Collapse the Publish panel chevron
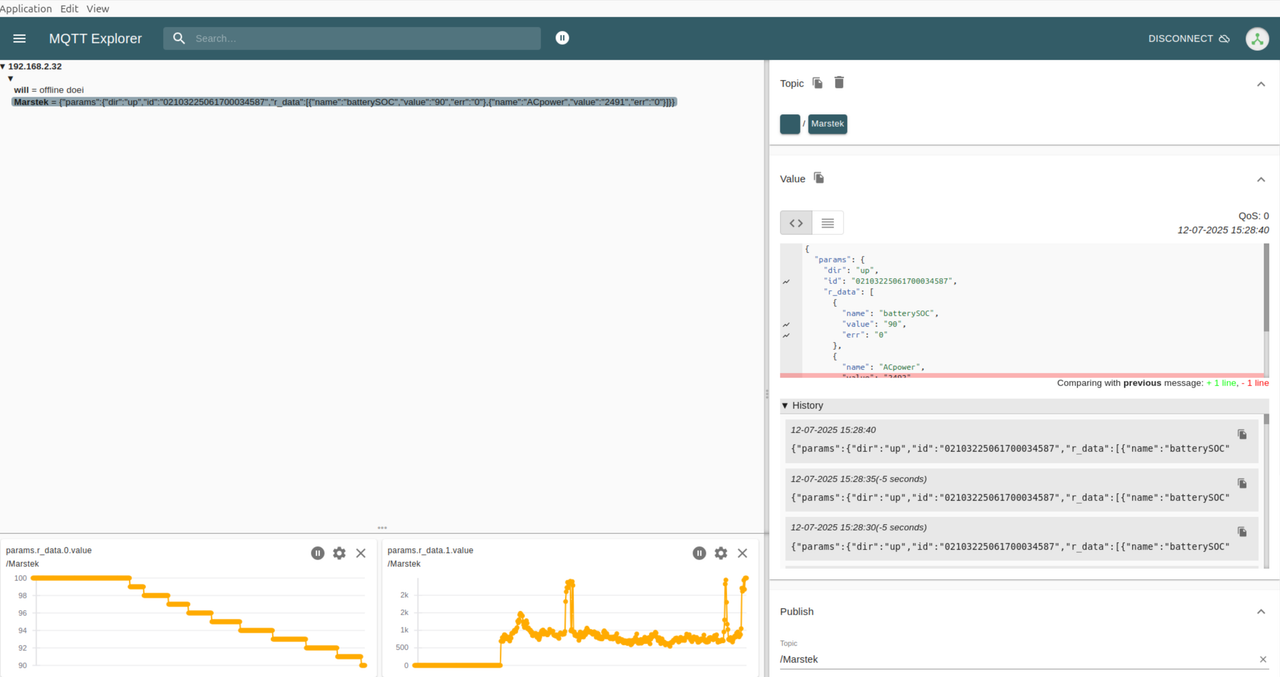 pos(1261,612)
